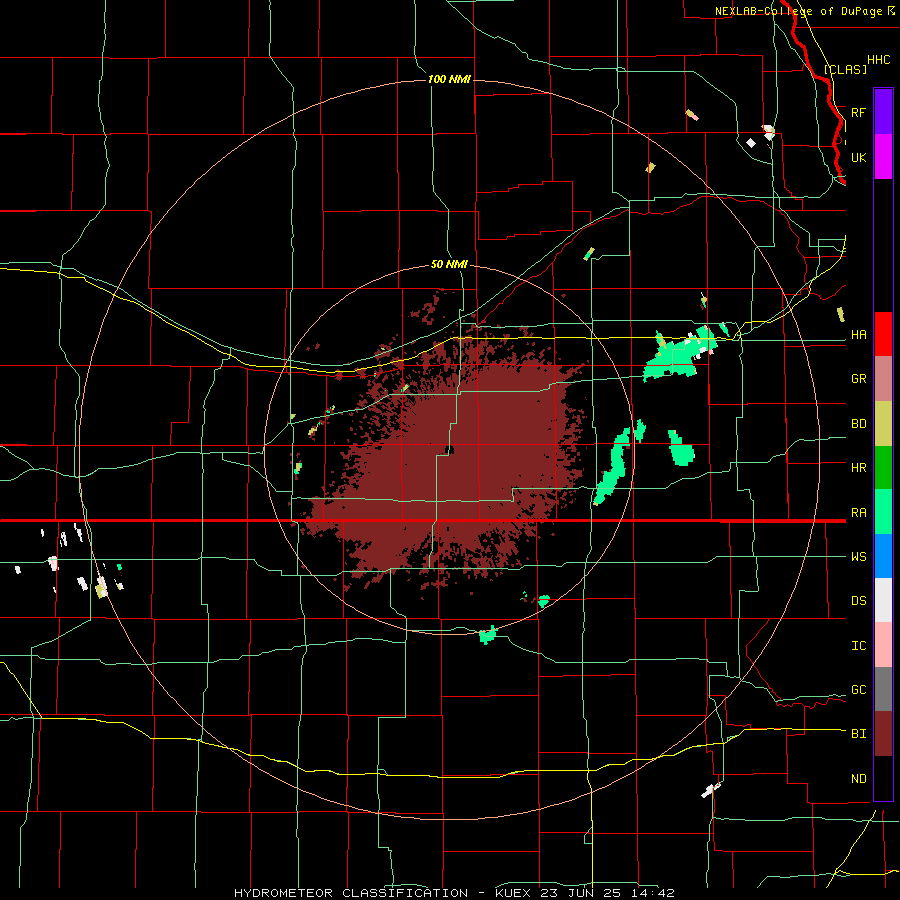Click the IC pink legend block
900x900 pixels.
883,645
